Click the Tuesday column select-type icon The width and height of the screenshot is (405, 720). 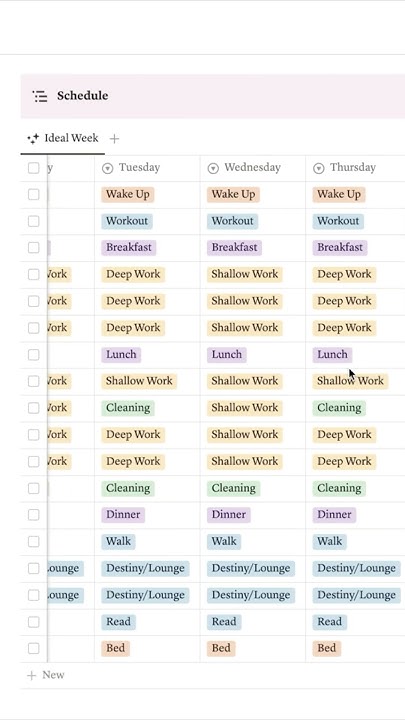(x=107, y=168)
